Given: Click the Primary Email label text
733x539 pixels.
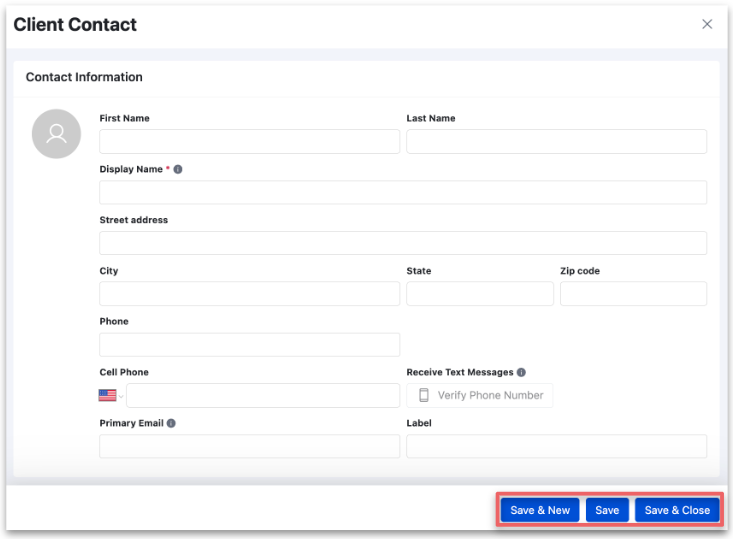Looking at the screenshot, I should (131, 423).
